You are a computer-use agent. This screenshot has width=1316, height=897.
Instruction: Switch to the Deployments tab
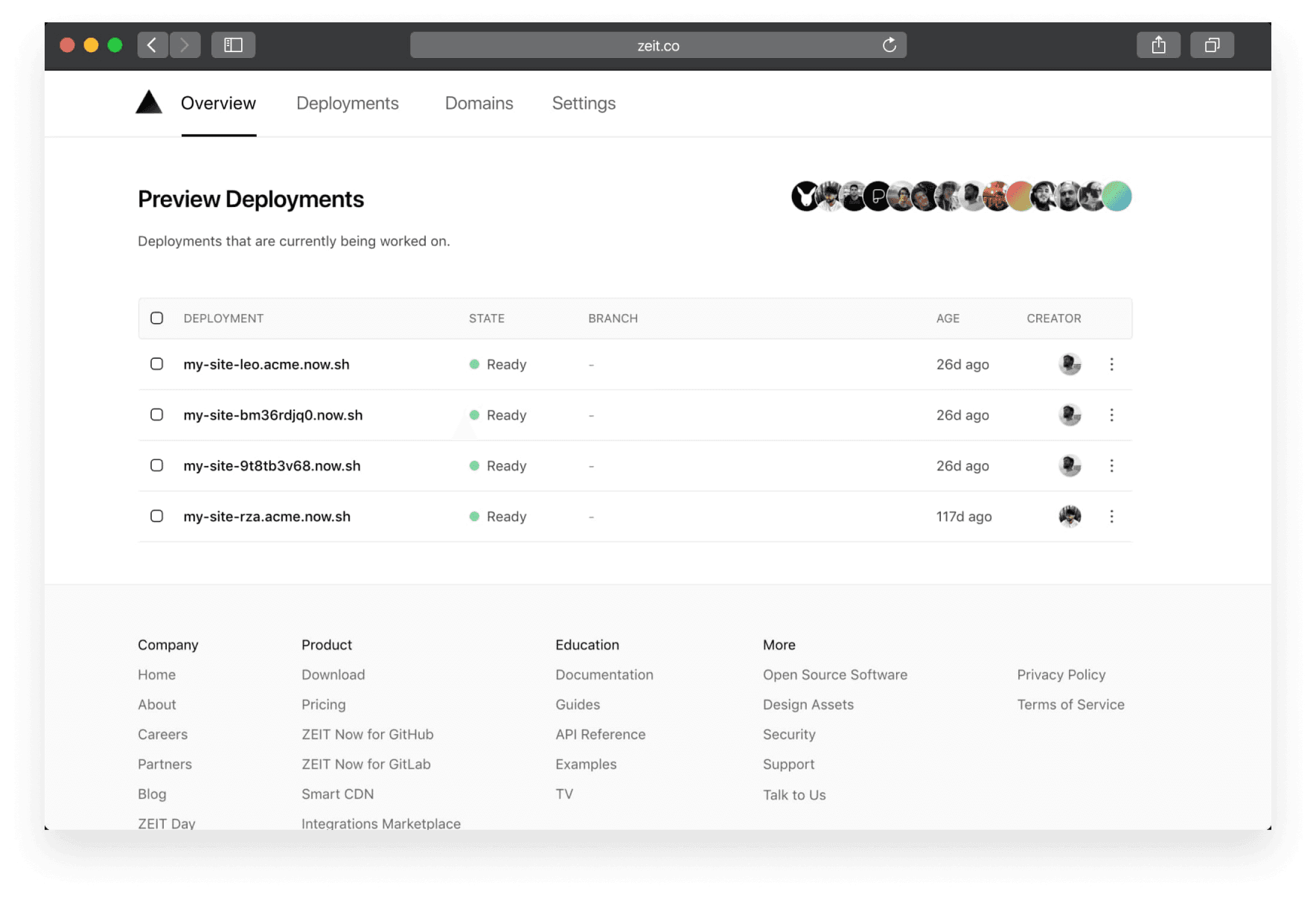[347, 103]
